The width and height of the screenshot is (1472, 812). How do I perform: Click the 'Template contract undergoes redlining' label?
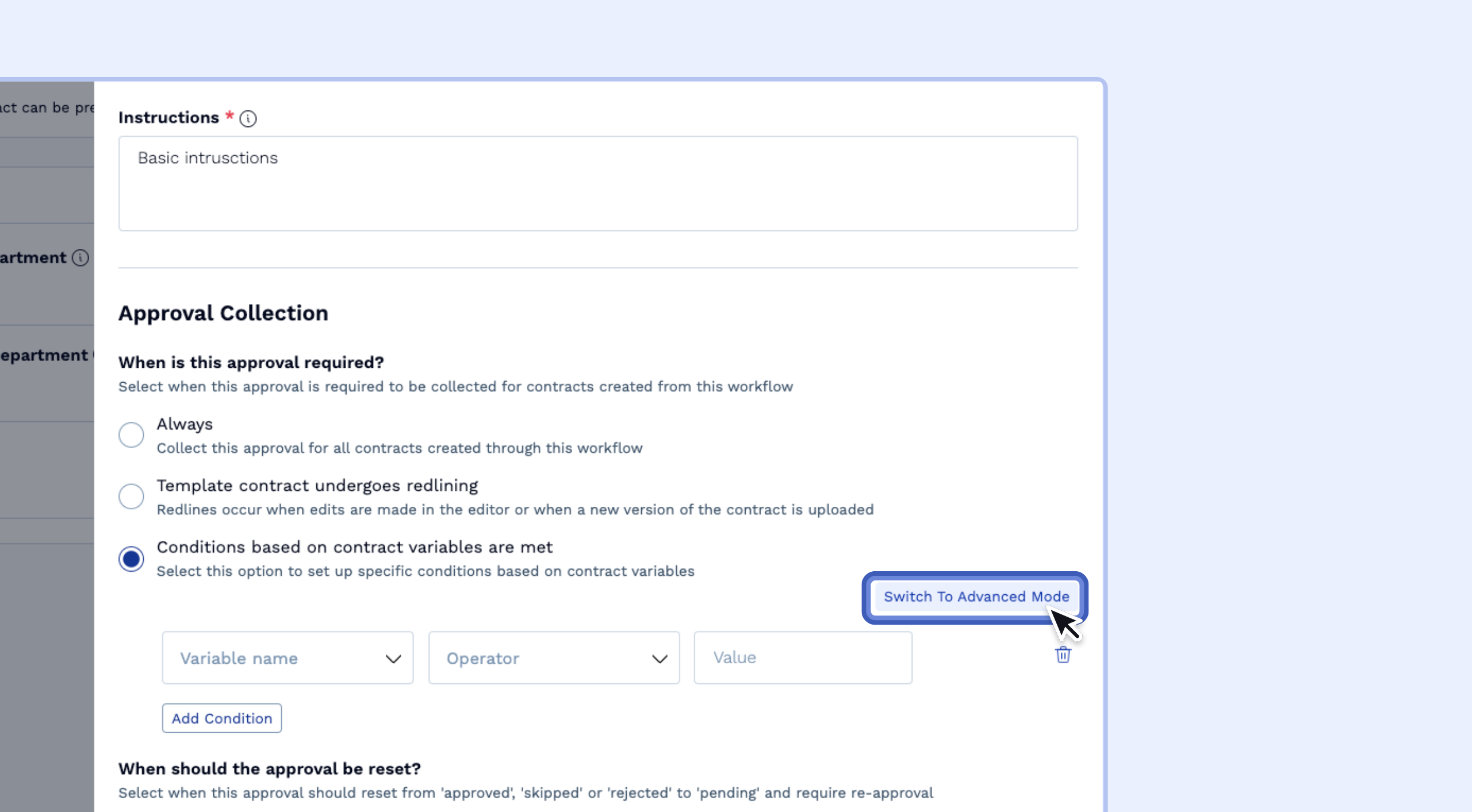pos(317,486)
